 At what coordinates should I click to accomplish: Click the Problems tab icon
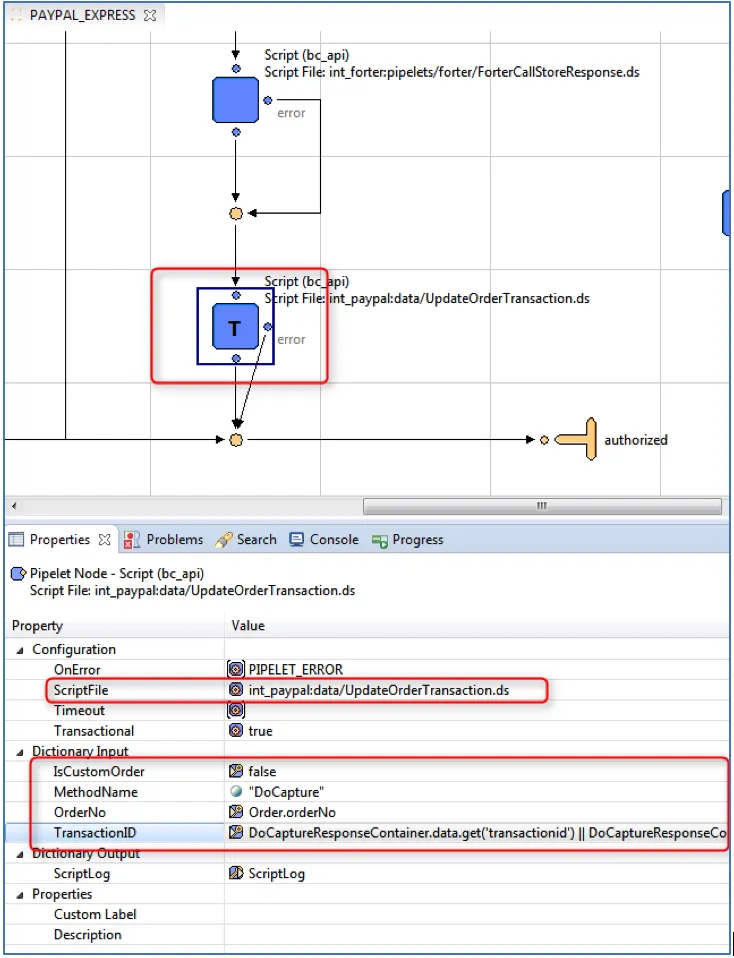coord(131,539)
